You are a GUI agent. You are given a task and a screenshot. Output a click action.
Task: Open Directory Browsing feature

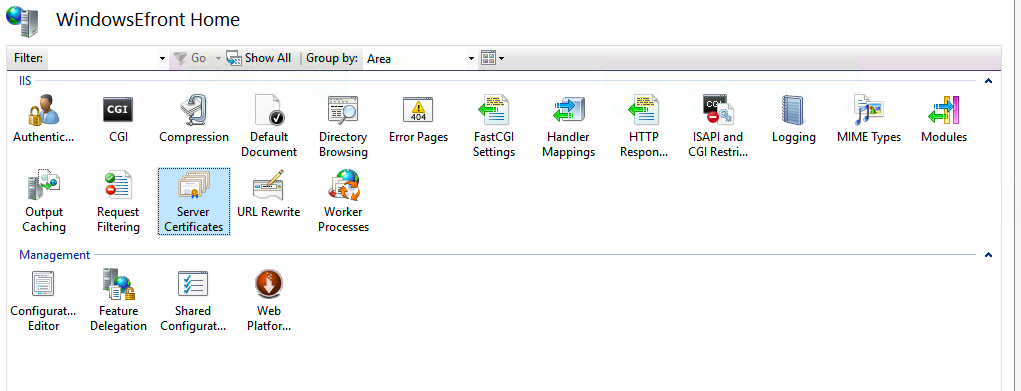tap(343, 127)
